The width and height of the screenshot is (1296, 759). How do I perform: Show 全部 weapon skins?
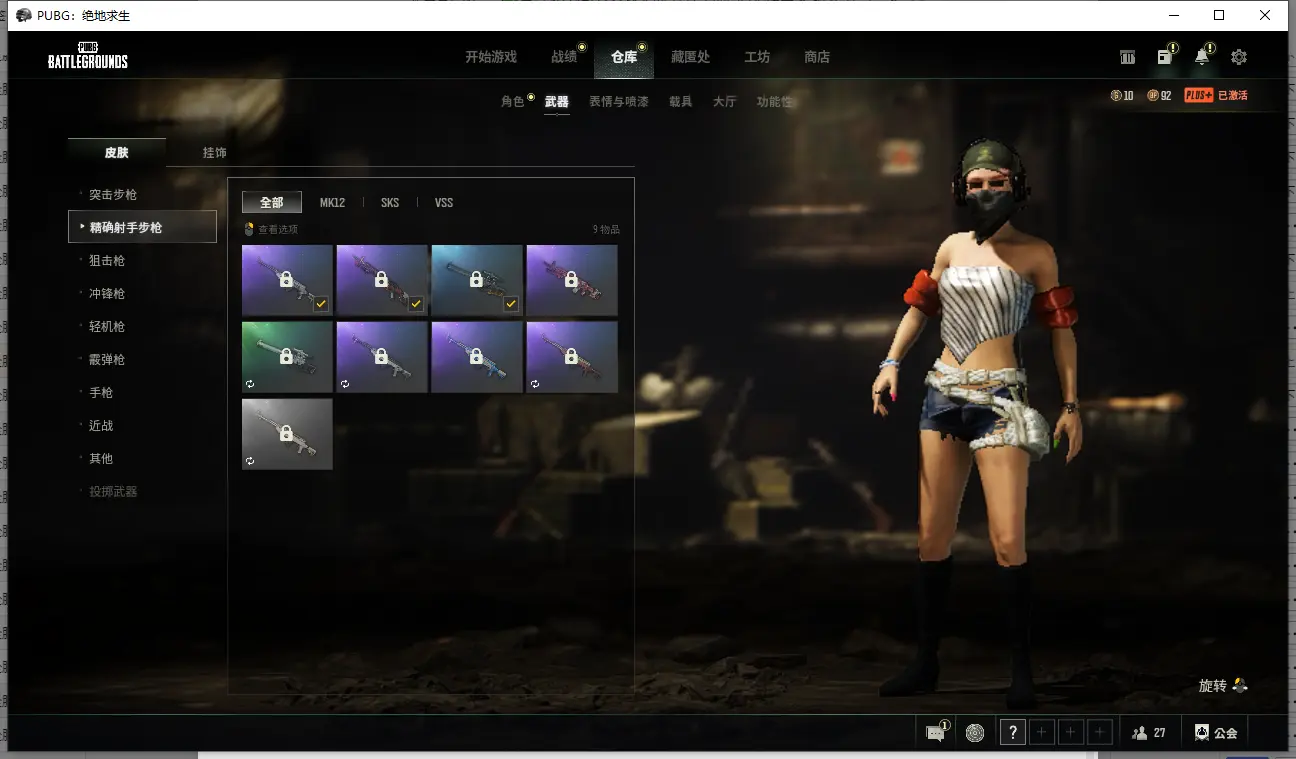[272, 202]
